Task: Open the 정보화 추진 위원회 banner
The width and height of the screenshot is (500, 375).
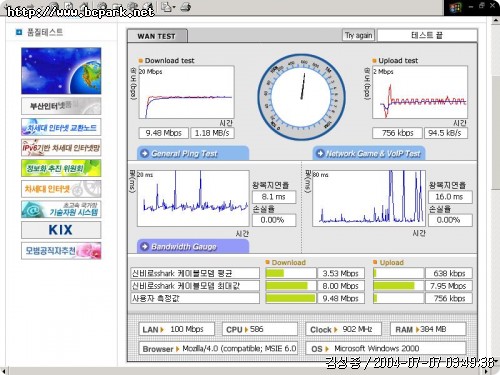Action: point(61,168)
